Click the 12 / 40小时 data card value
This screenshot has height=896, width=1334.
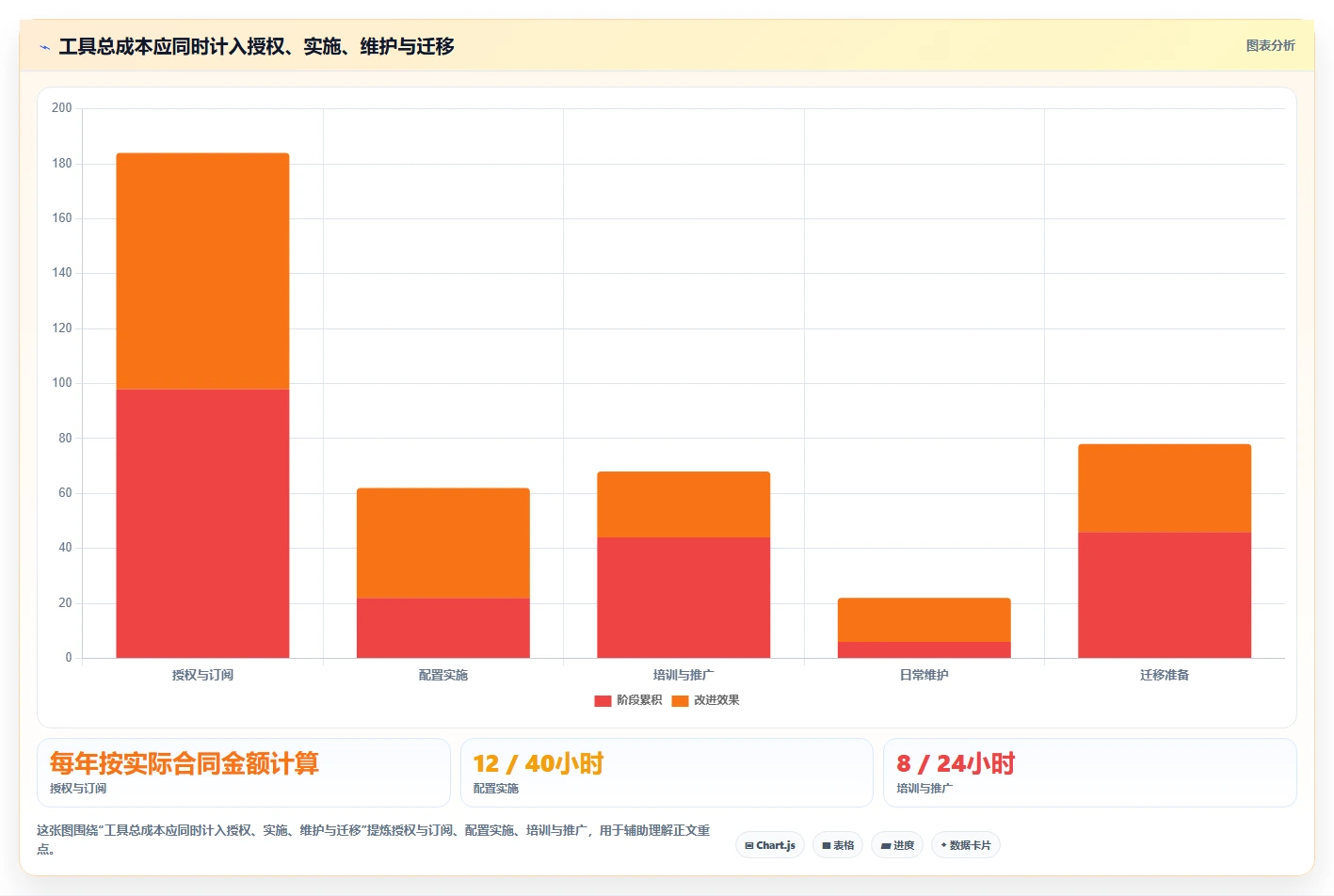pyautogui.click(x=538, y=763)
